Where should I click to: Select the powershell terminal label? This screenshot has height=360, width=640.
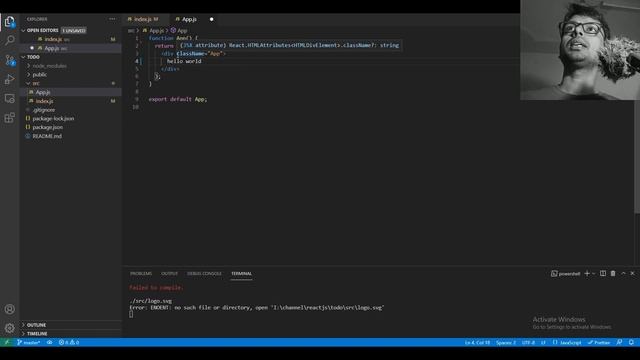coord(565,273)
